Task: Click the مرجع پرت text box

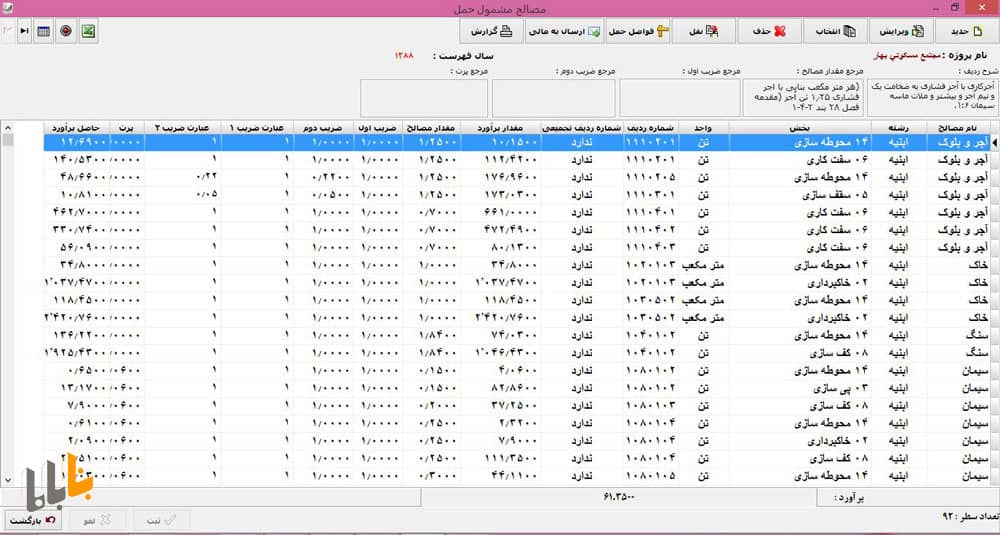Action: coord(424,98)
